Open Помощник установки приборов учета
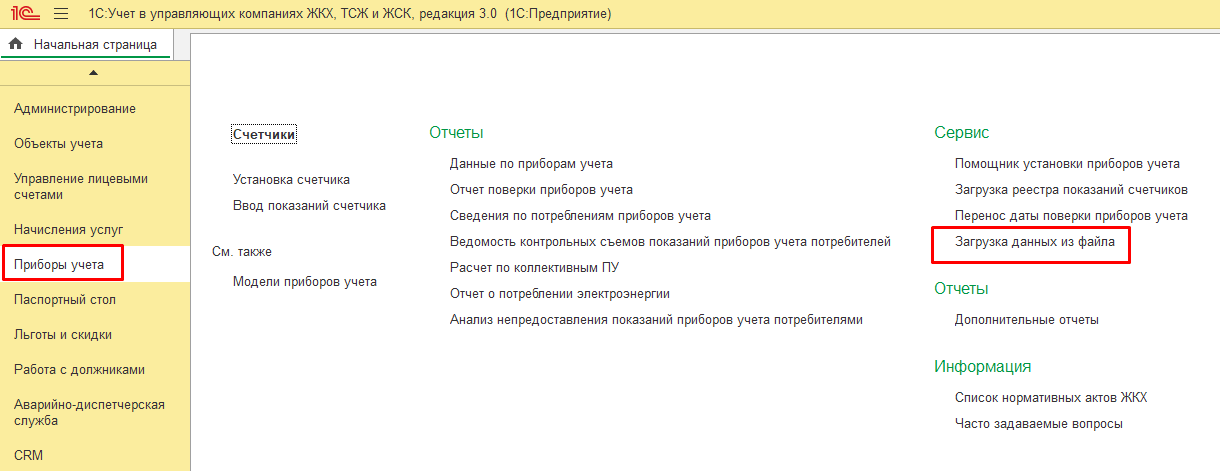Image resolution: width=1220 pixels, height=471 pixels. pyautogui.click(x=1067, y=164)
